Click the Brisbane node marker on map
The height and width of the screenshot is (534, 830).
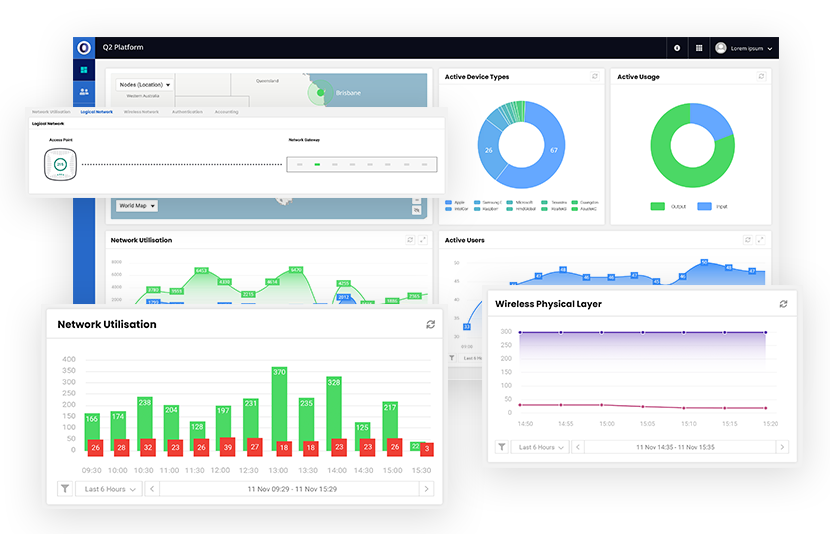point(320,93)
